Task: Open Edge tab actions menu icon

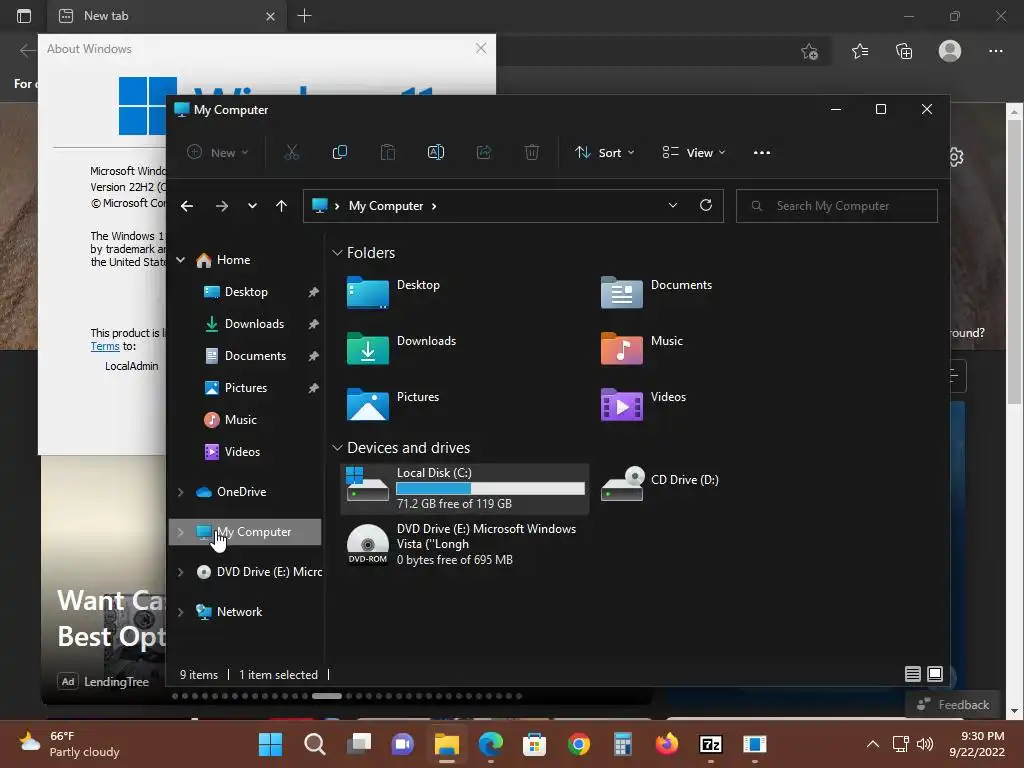Action: point(24,16)
